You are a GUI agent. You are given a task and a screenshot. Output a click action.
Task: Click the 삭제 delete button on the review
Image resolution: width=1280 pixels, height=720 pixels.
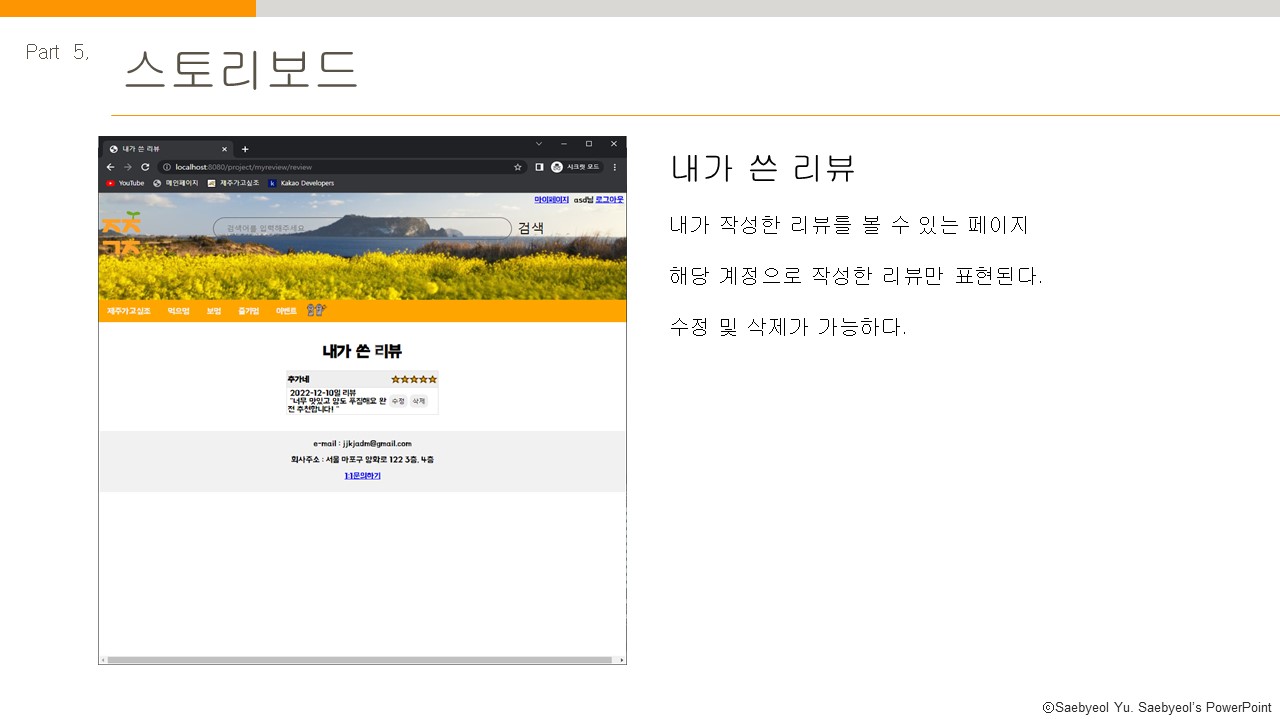tap(419, 401)
